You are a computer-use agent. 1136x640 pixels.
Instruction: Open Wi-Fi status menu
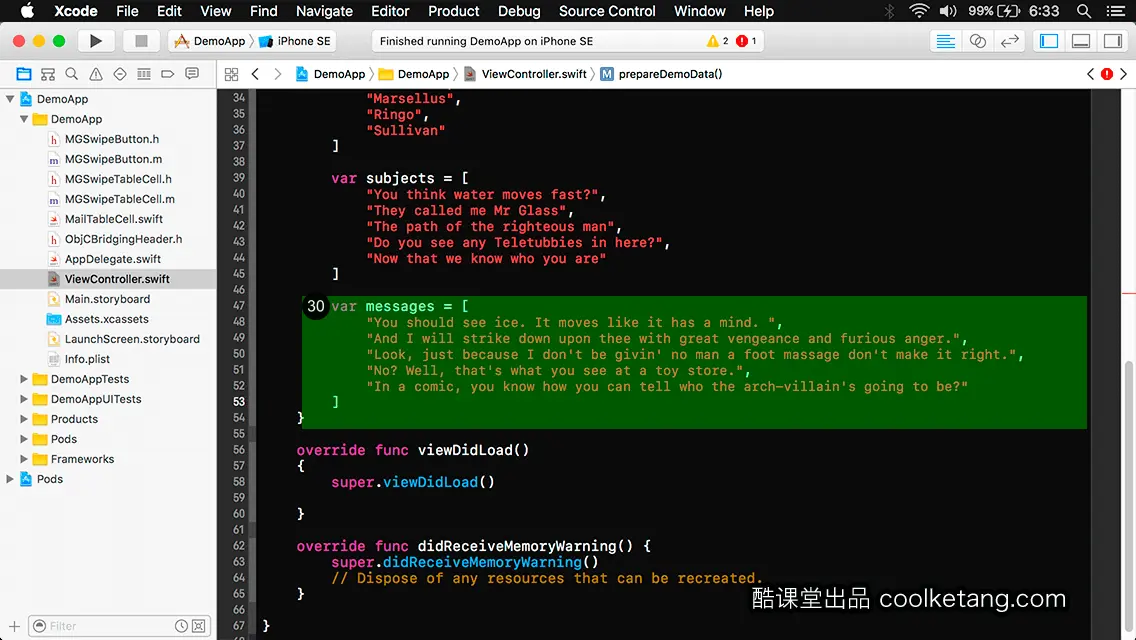919,11
